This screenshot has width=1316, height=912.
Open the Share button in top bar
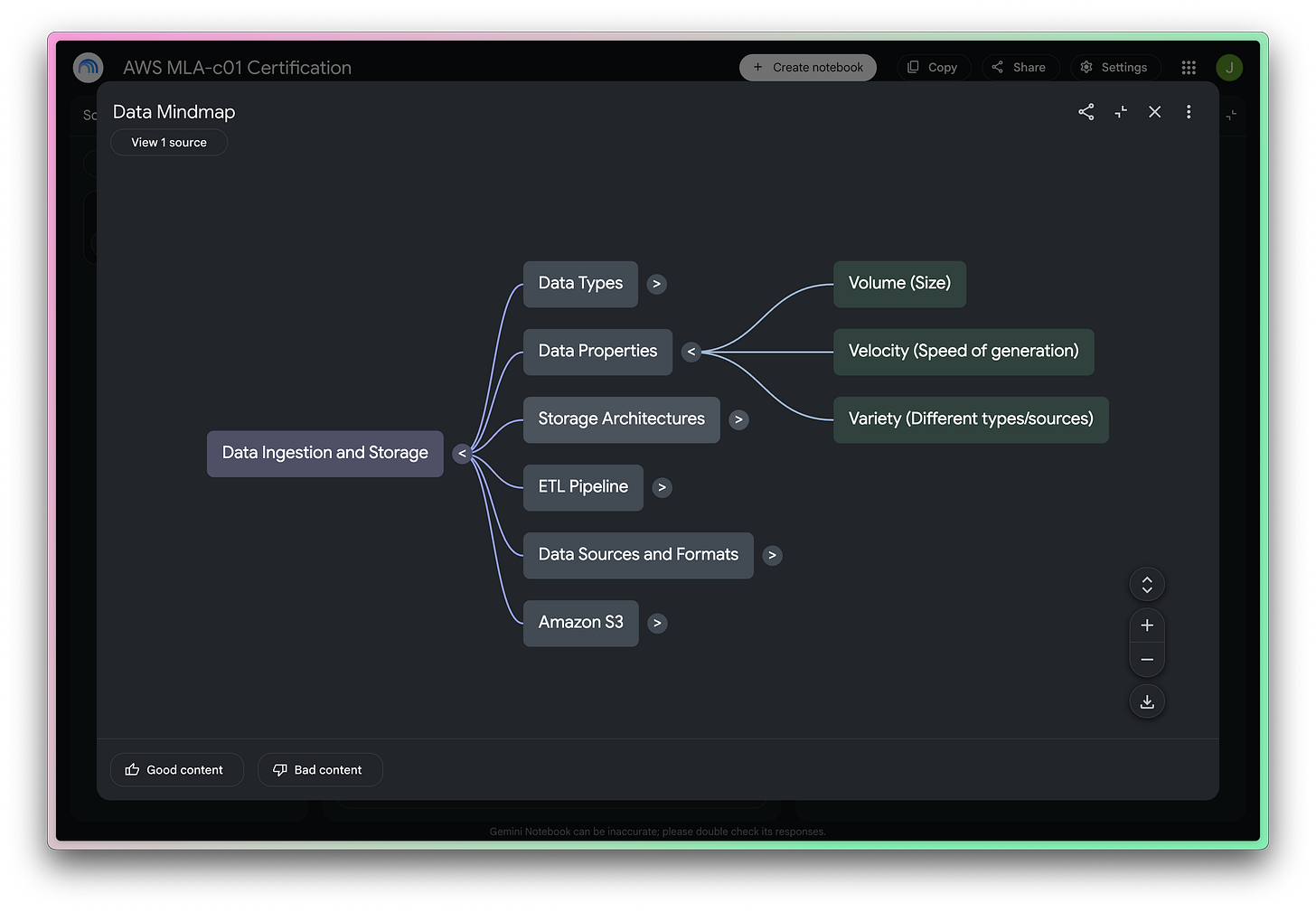click(x=1020, y=68)
